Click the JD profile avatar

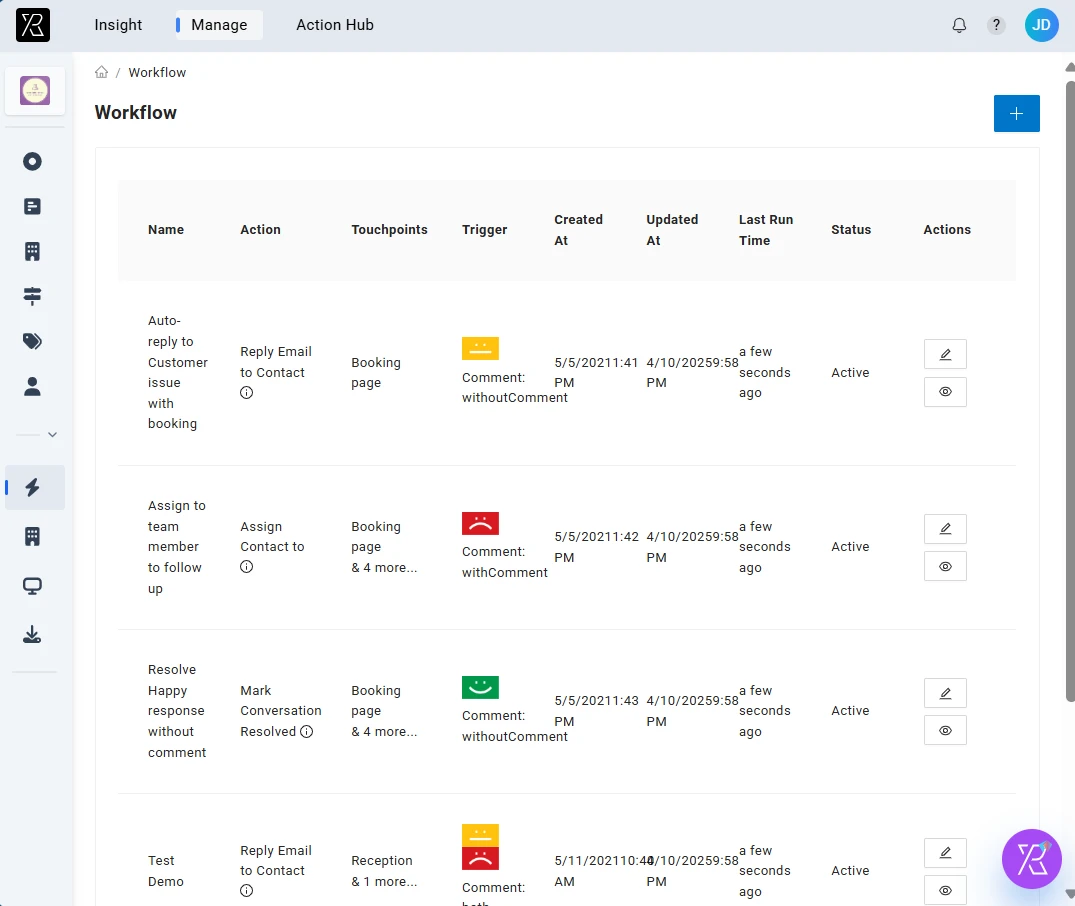point(1041,25)
